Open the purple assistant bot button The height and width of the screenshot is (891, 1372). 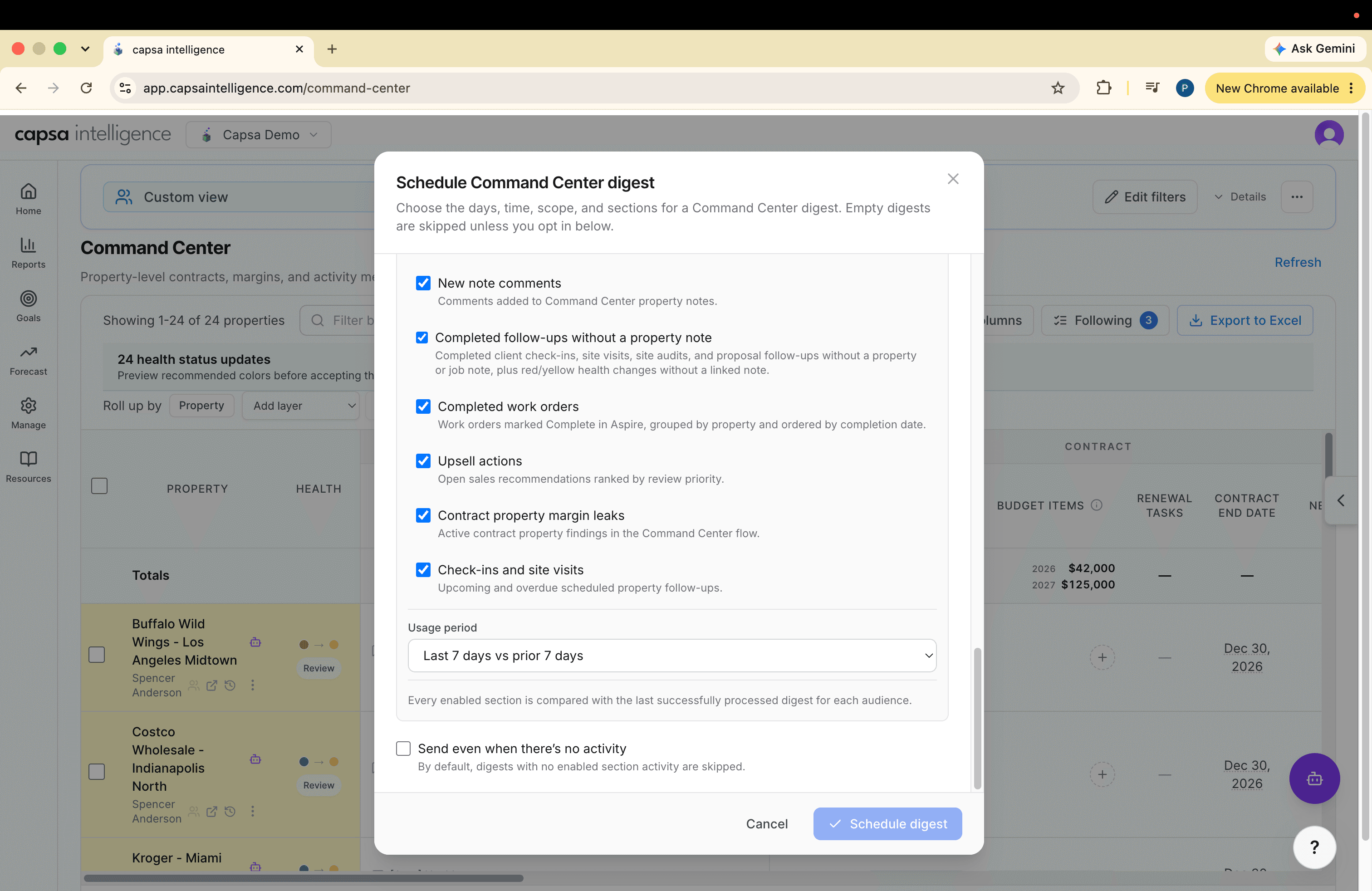(x=1314, y=778)
